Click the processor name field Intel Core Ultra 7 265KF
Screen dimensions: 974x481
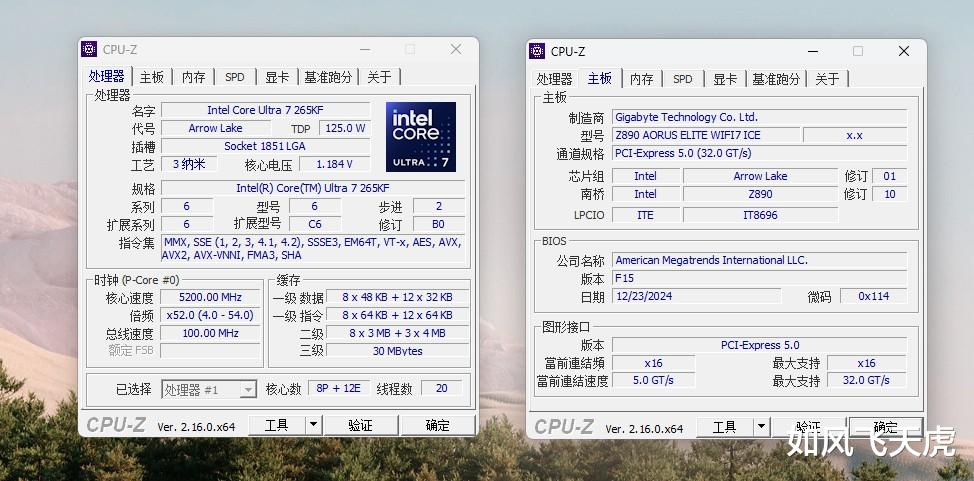(x=265, y=110)
